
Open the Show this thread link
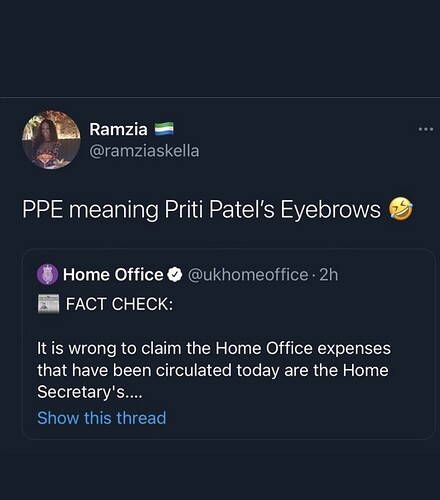tap(102, 418)
